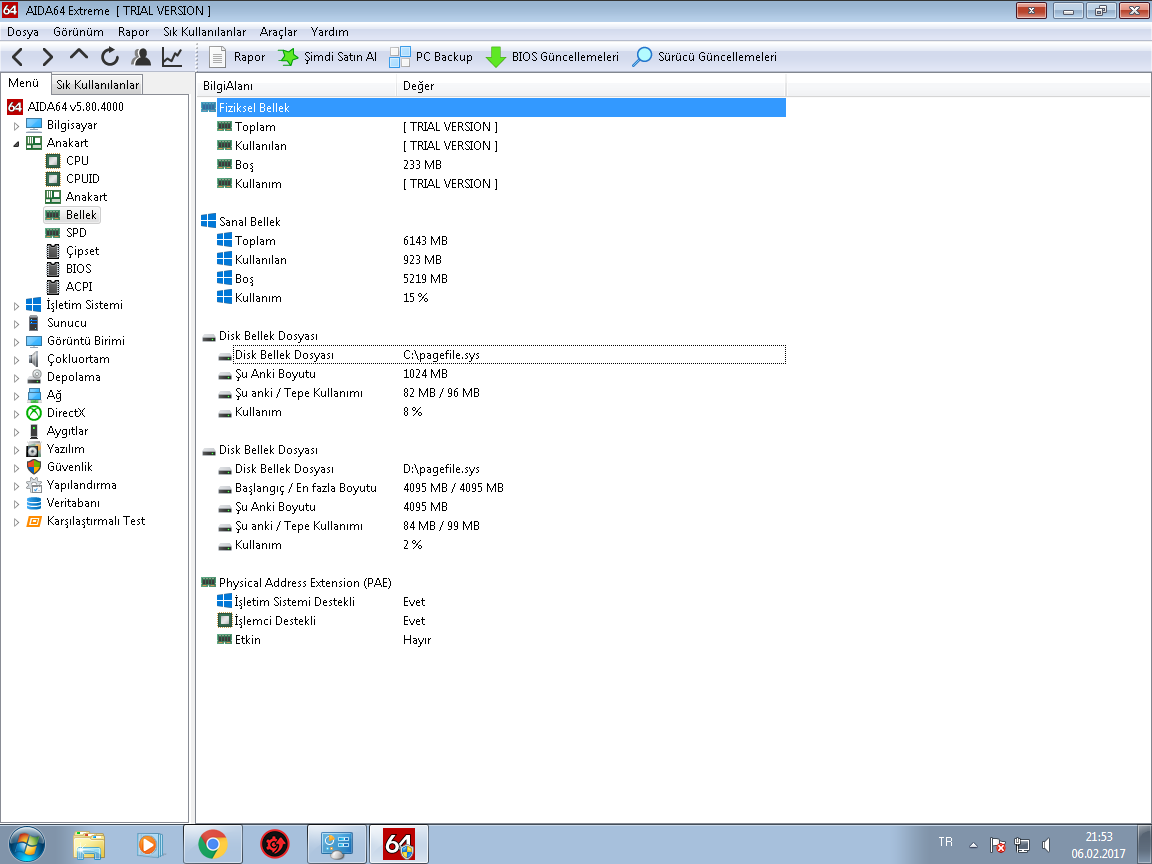1152x864 pixels.
Task: Click the volume speaker tray icon
Action: pos(1046,845)
